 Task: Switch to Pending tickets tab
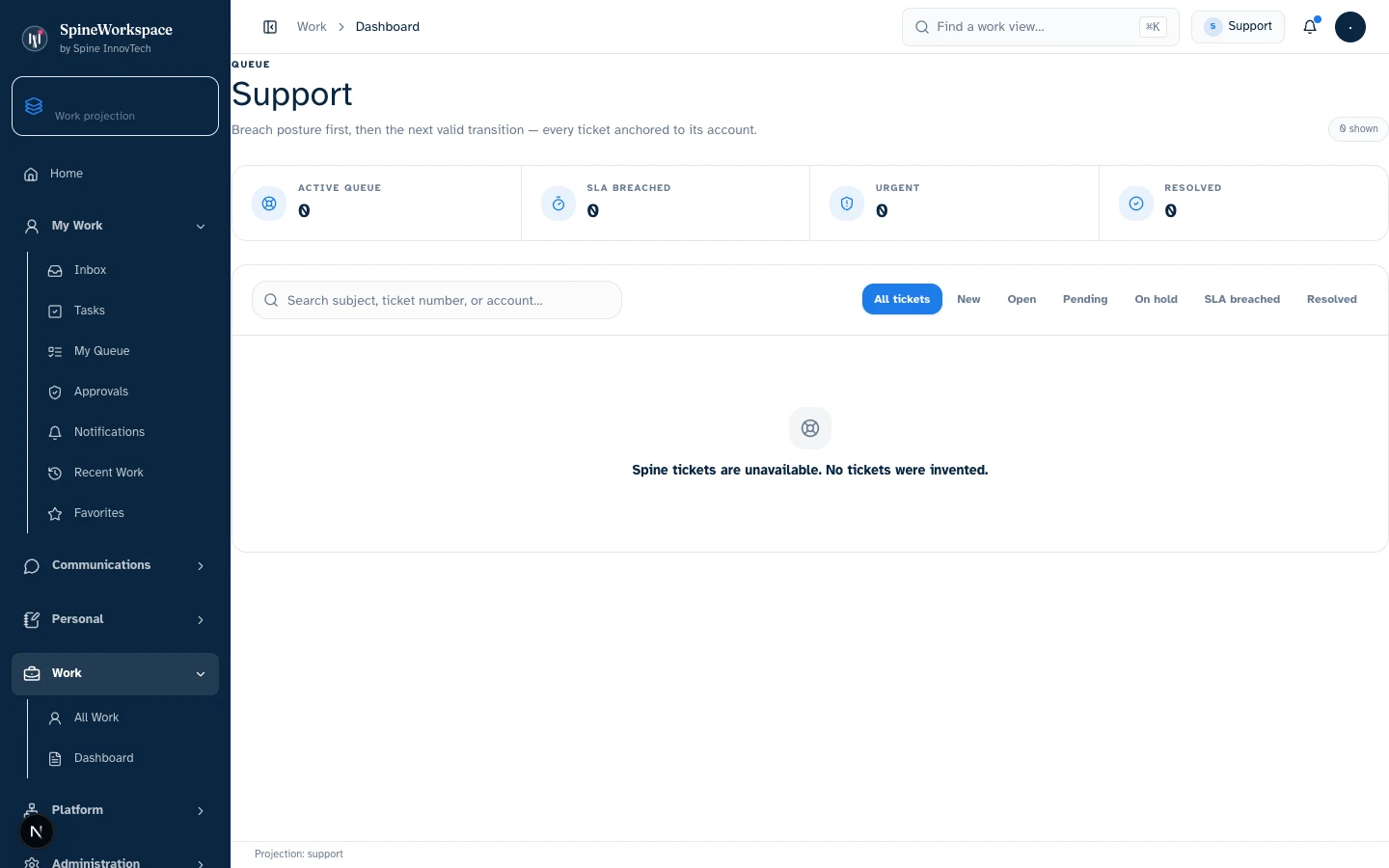click(1085, 300)
